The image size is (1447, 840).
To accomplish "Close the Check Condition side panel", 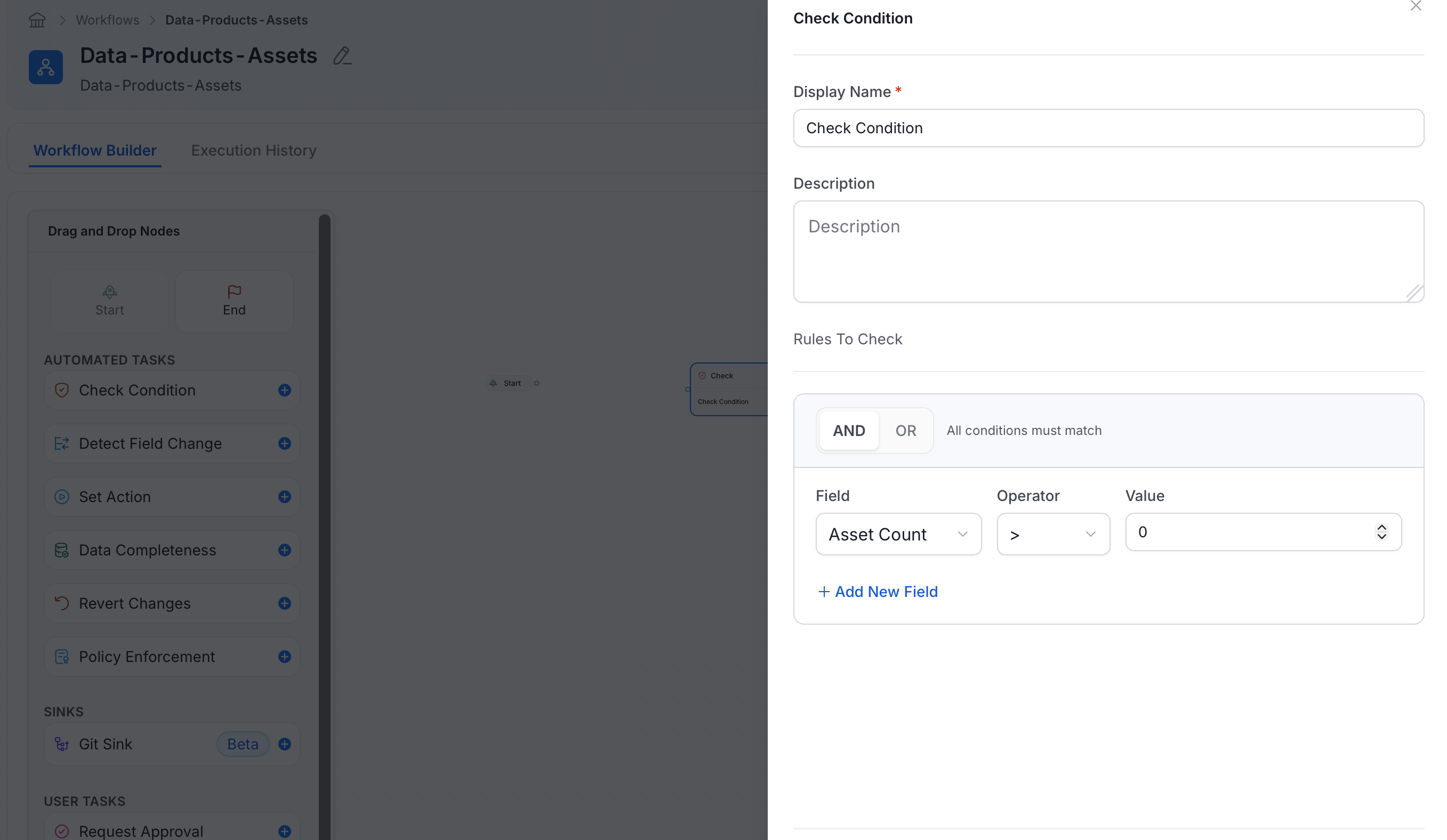I will point(1416,6).
